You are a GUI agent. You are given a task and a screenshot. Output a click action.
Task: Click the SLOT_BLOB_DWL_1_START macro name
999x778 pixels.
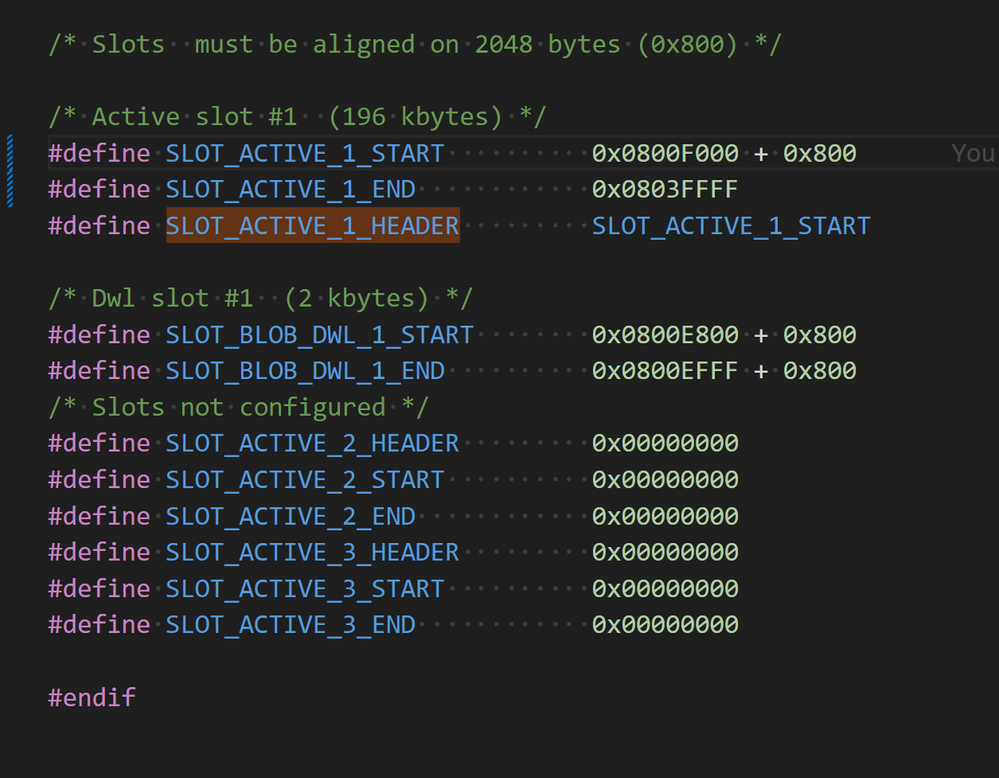coord(319,335)
